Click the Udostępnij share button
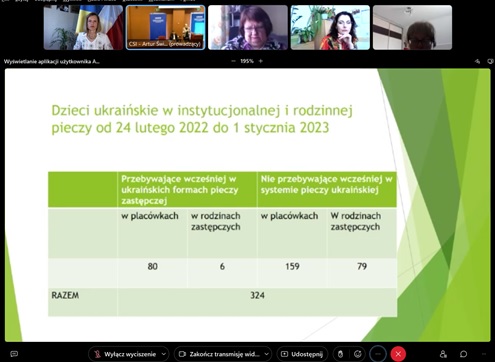Image resolution: width=495 pixels, height=362 pixels. tap(302, 354)
